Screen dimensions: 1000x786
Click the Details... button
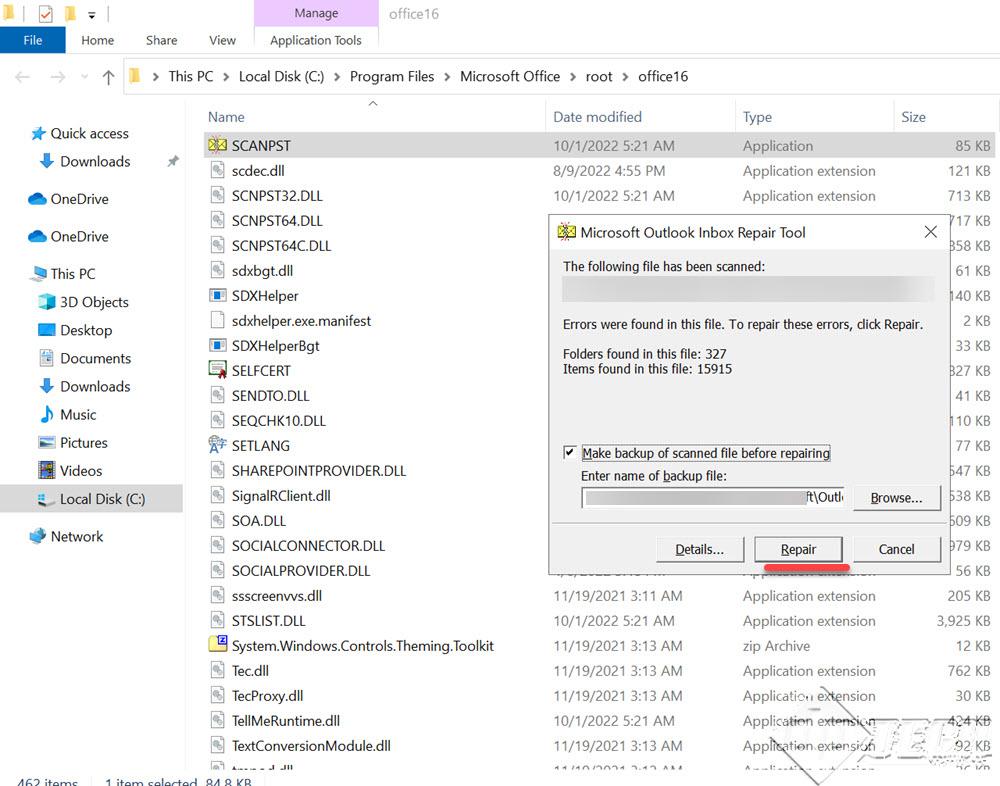[700, 549]
